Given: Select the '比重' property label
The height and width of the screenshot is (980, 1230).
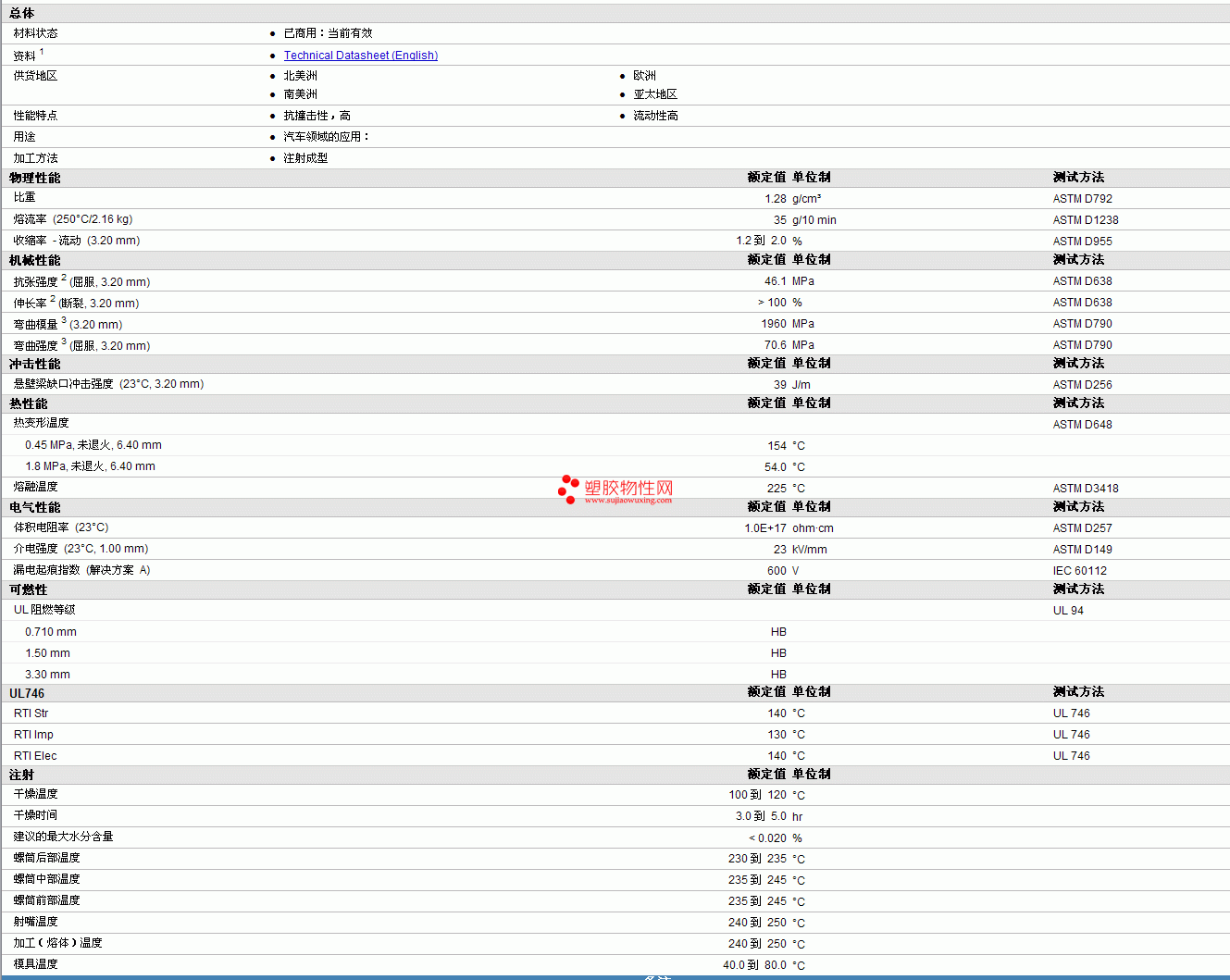Looking at the screenshot, I should coord(24,198).
